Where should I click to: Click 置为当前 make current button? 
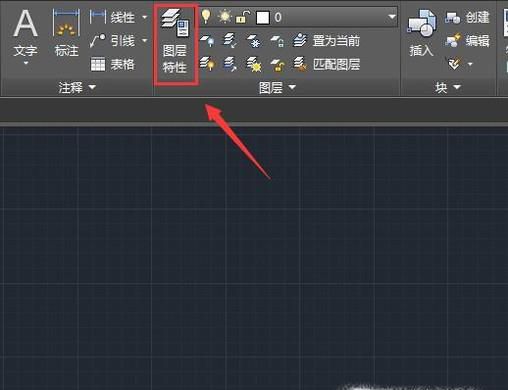tap(326, 41)
